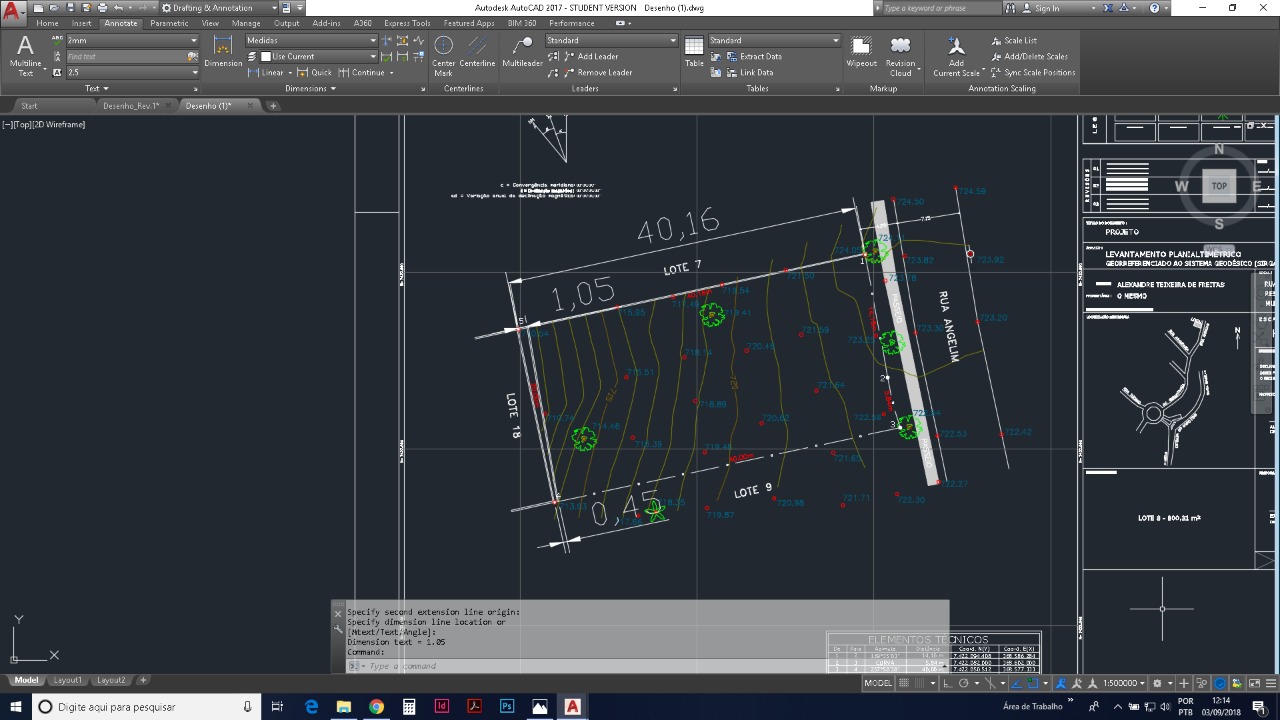1280x720 pixels.
Task: Click Add Current Scale icon
Action: tap(956, 54)
